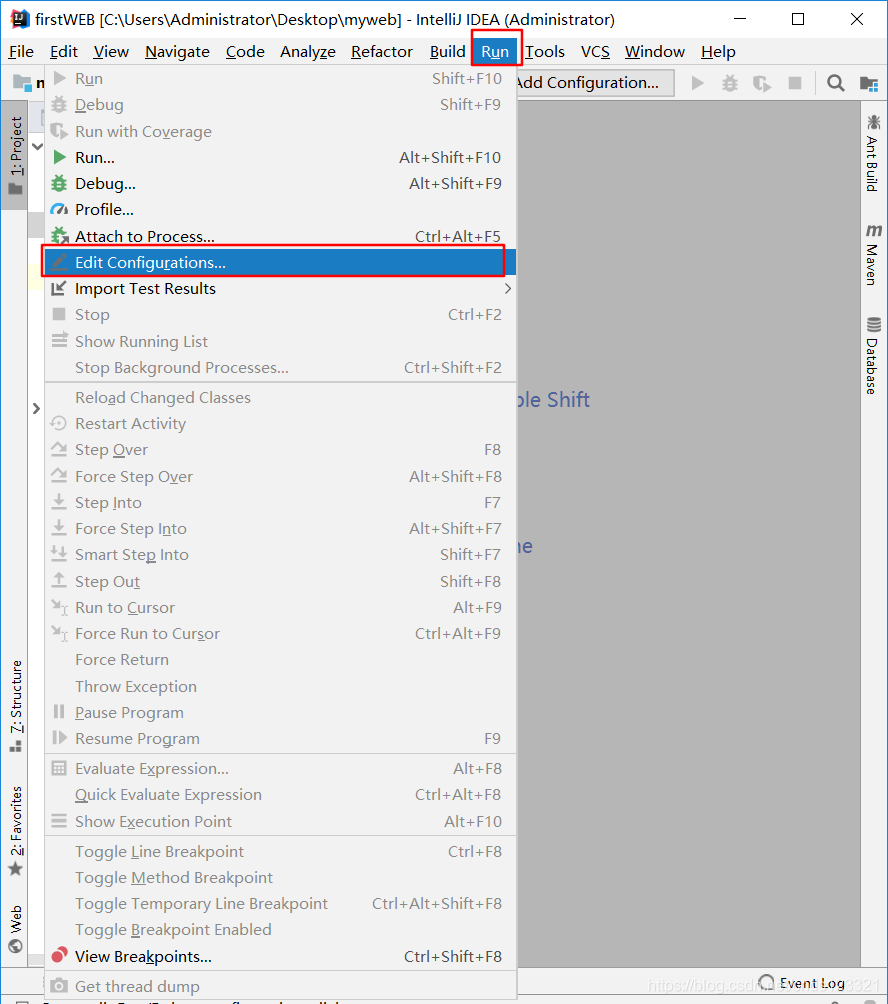Click Force Return entry
Image resolution: width=888 pixels, height=1004 pixels.
[280, 660]
